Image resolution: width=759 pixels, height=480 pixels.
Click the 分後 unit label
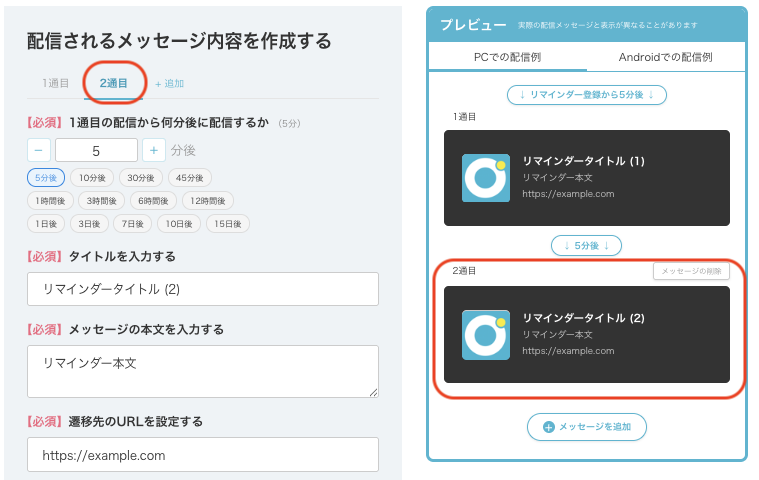click(183, 150)
